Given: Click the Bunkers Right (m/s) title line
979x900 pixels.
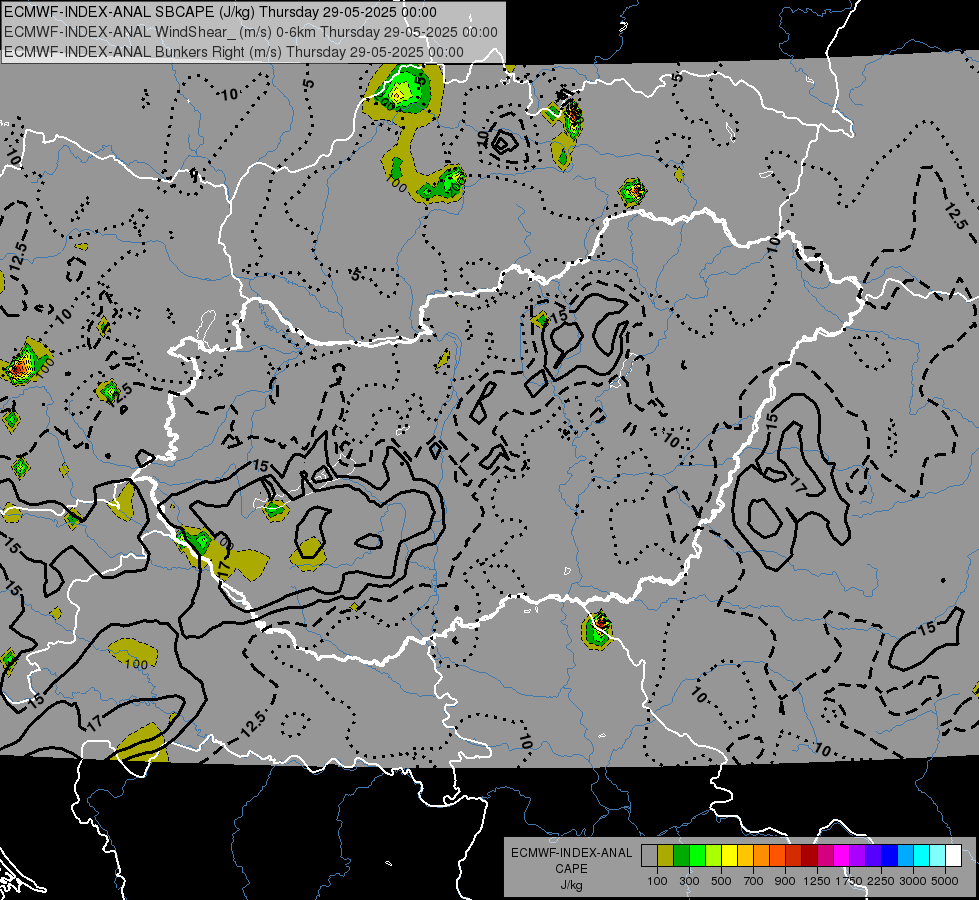Looking at the screenshot, I should coord(234,52).
